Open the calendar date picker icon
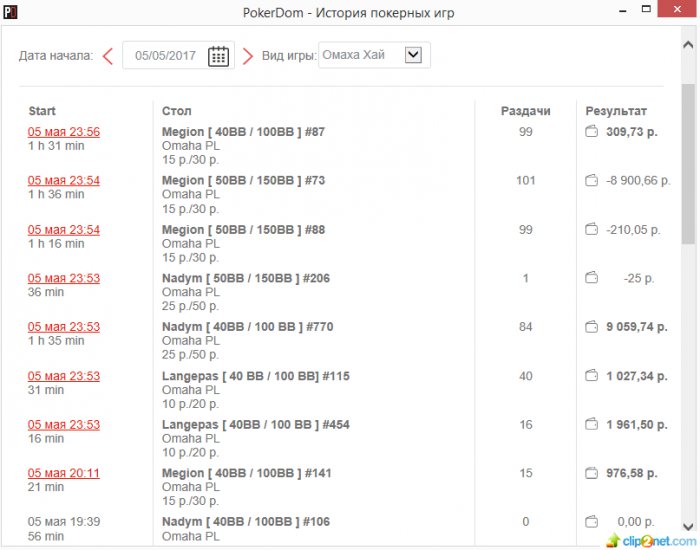Viewport: 700px width, 550px height. pyautogui.click(x=218, y=56)
